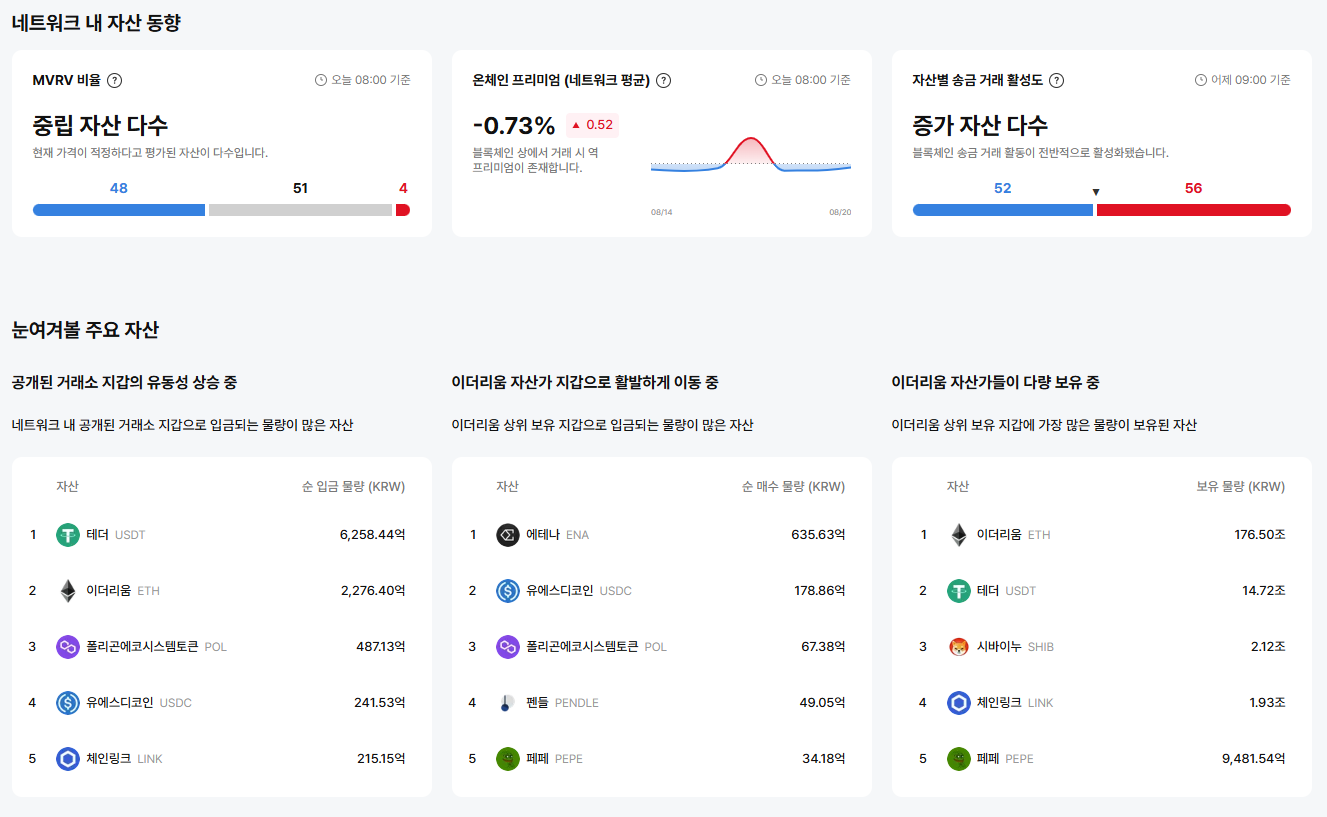Click Tether icon in 순 입금 물량 list
This screenshot has height=817, width=1327.
coord(68,535)
